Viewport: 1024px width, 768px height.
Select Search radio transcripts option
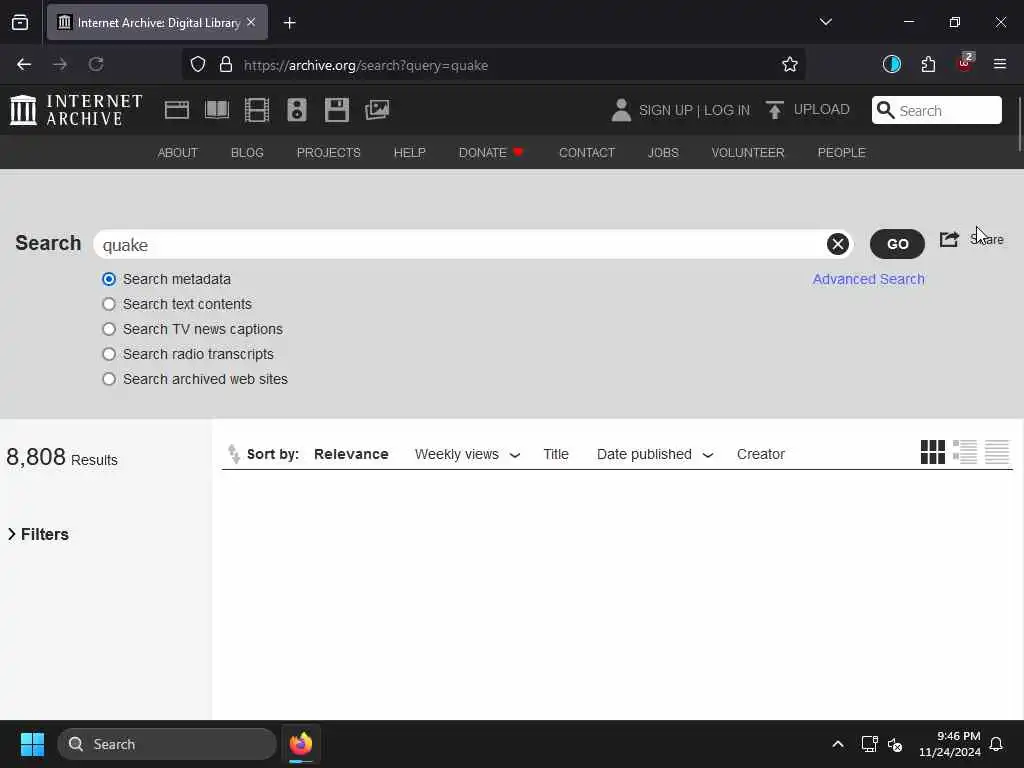click(109, 354)
